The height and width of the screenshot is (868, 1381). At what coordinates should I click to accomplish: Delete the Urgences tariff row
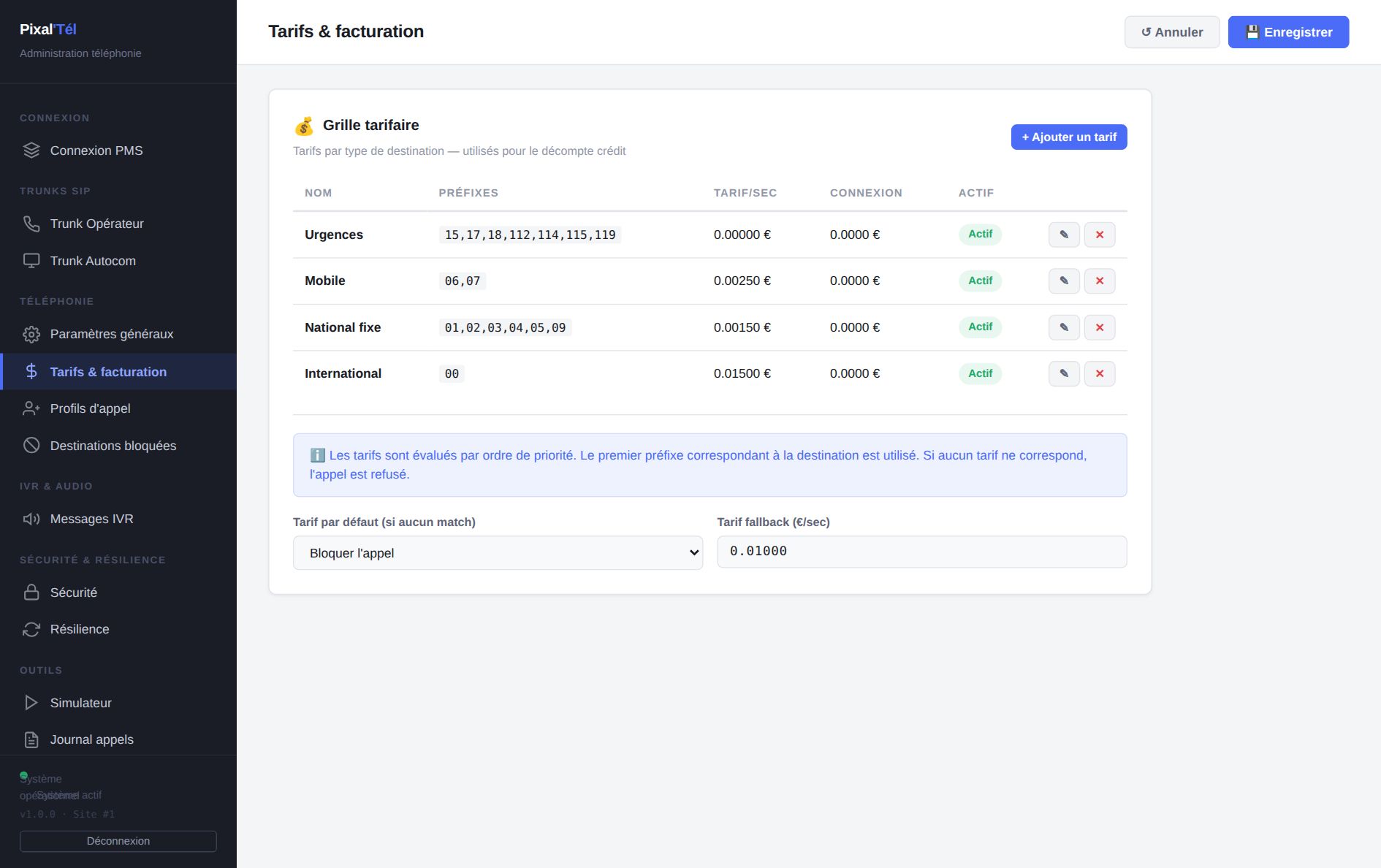[x=1100, y=235]
